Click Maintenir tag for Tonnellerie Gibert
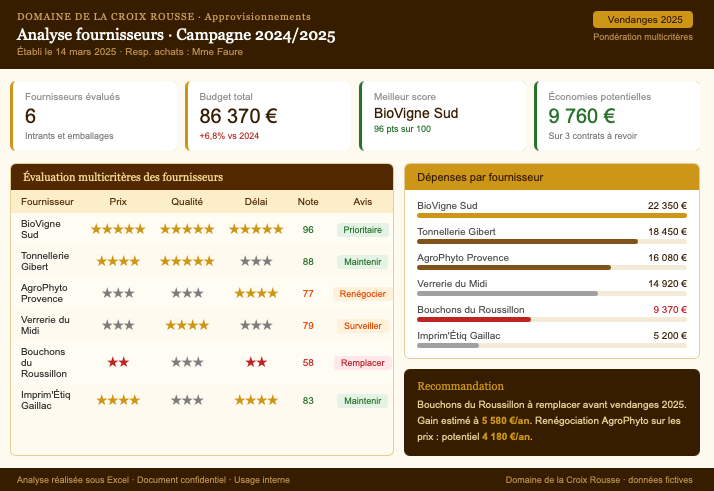 click(x=362, y=262)
